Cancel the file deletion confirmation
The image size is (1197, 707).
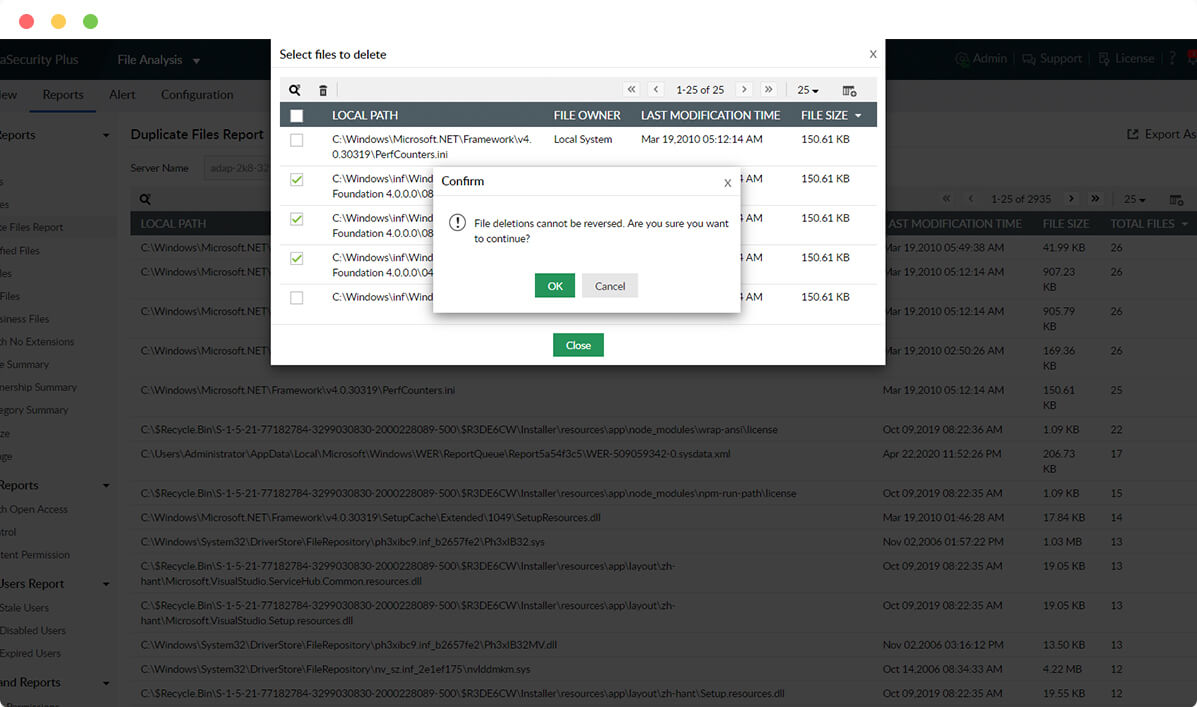(x=610, y=285)
